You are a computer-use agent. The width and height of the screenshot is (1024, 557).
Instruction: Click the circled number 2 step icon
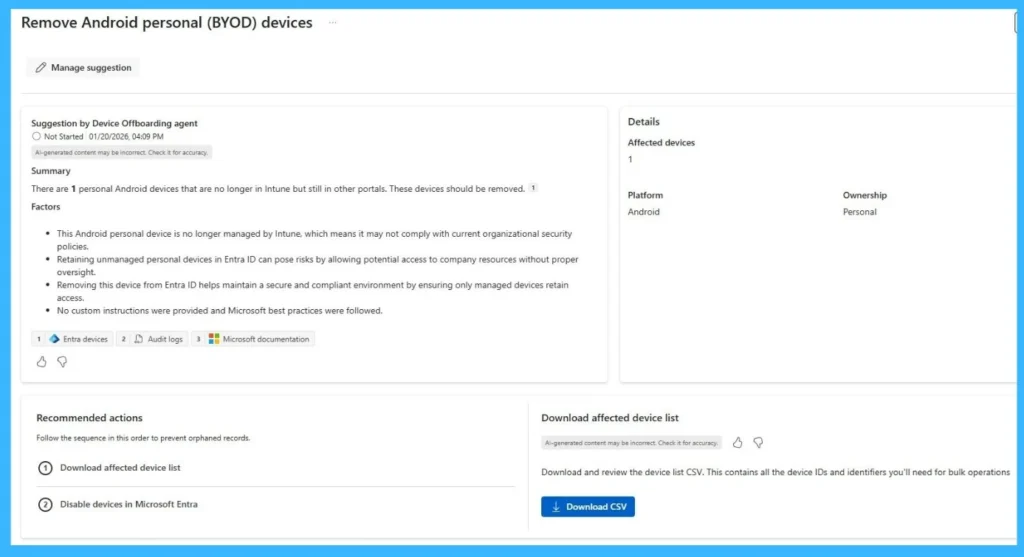point(45,505)
